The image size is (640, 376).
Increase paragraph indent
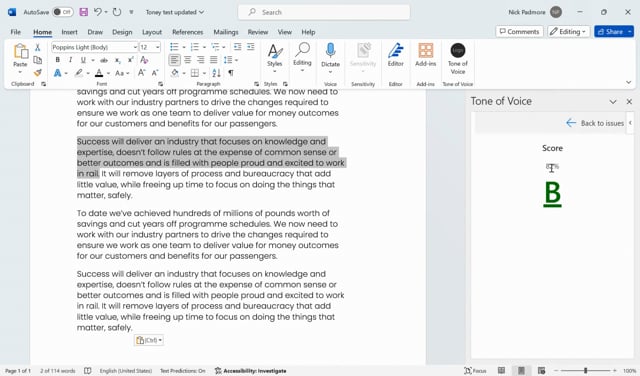pyautogui.click(x=251, y=47)
